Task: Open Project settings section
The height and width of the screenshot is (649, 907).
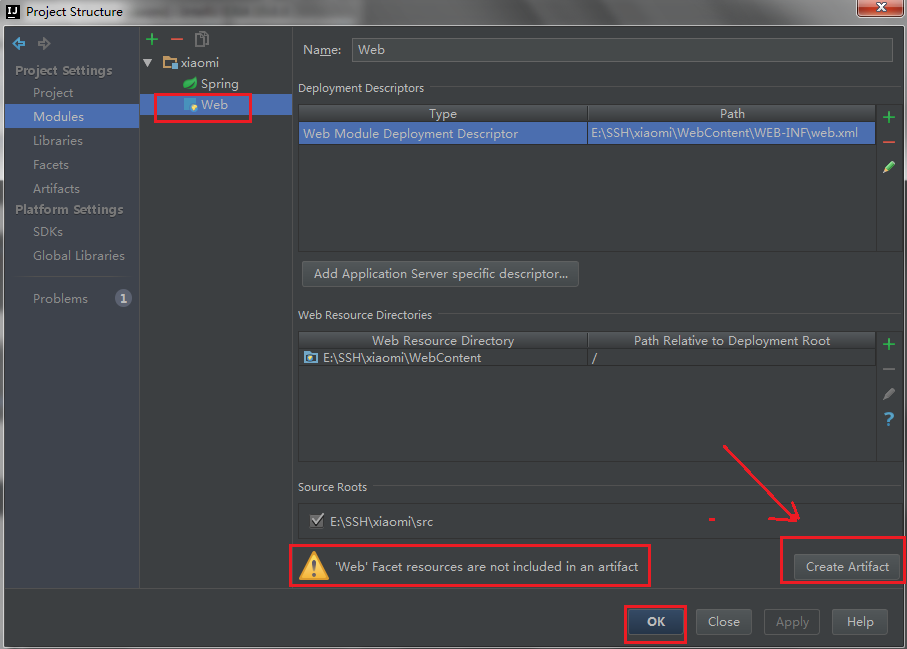Action: 53,93
